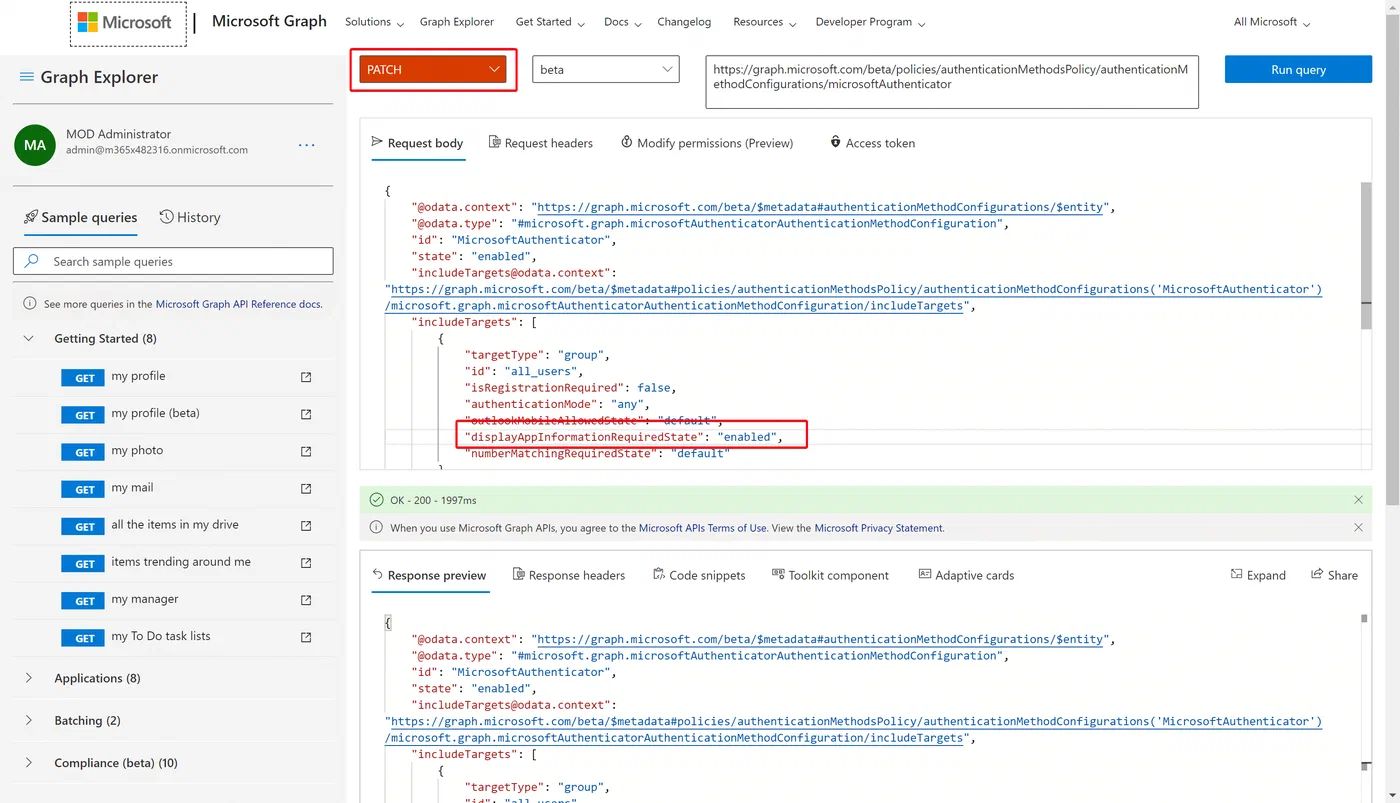The width and height of the screenshot is (1400, 803).
Task: Open external link icon for my profile (beta)
Action: pyautogui.click(x=306, y=414)
